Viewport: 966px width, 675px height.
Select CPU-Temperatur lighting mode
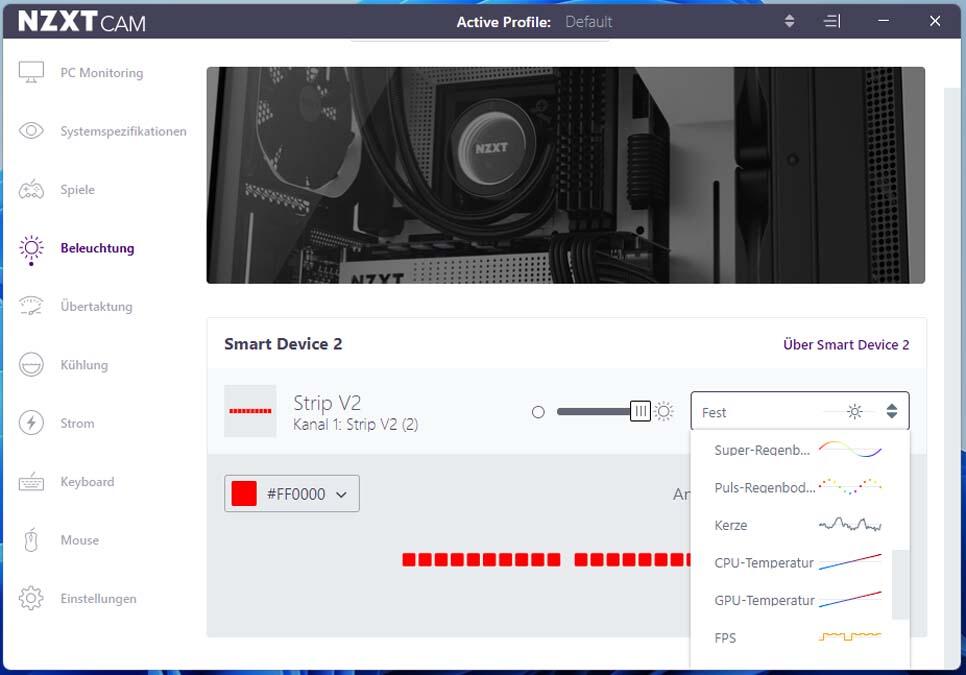click(800, 563)
